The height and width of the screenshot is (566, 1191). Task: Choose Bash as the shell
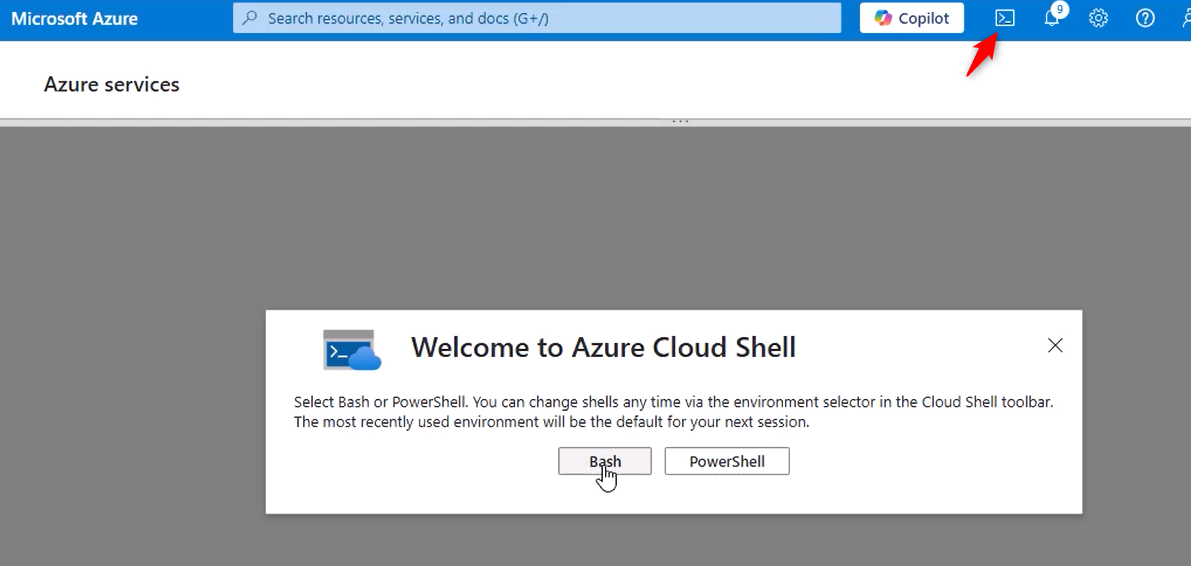tap(605, 461)
